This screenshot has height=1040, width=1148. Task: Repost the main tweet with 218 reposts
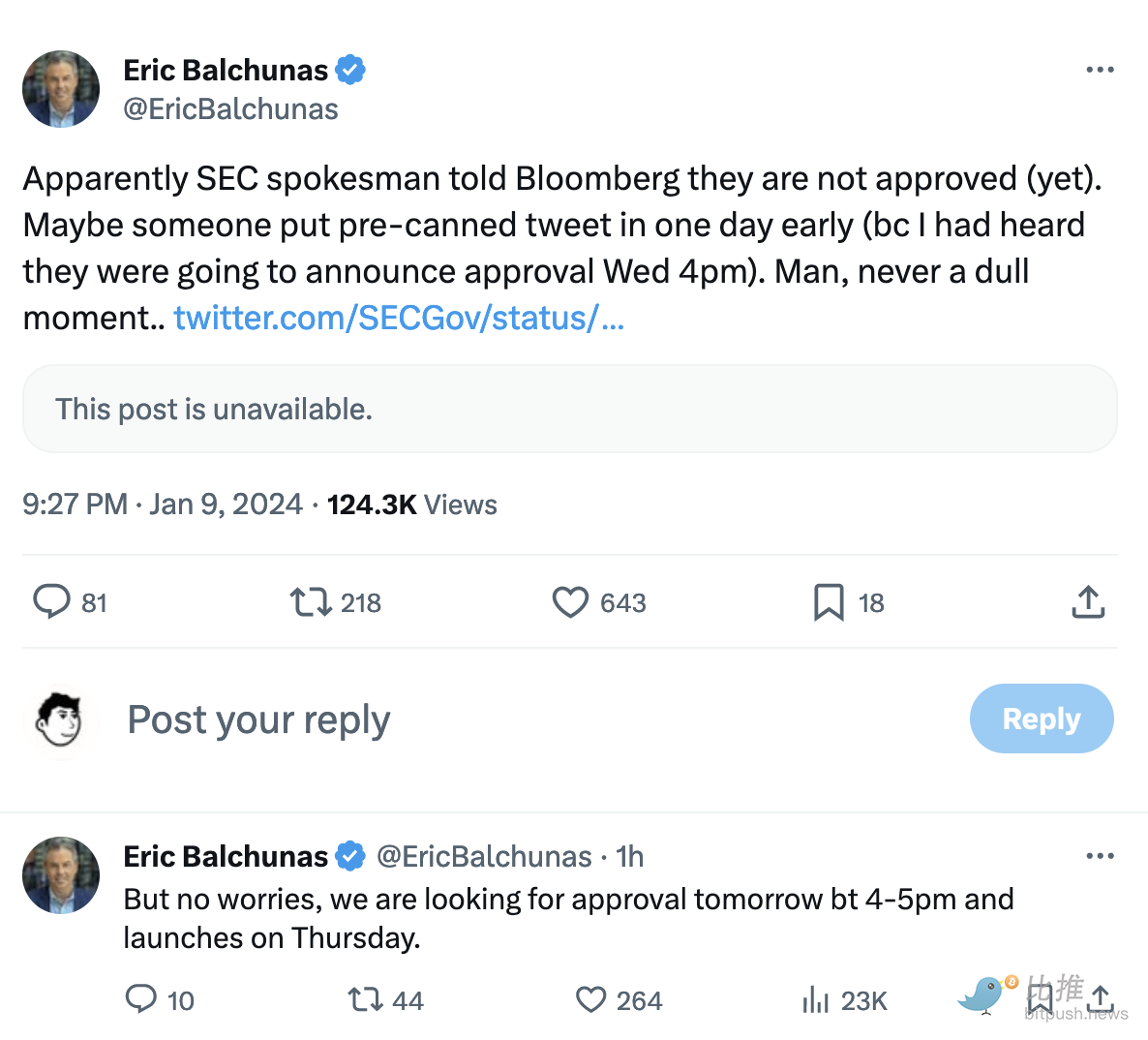tap(311, 602)
